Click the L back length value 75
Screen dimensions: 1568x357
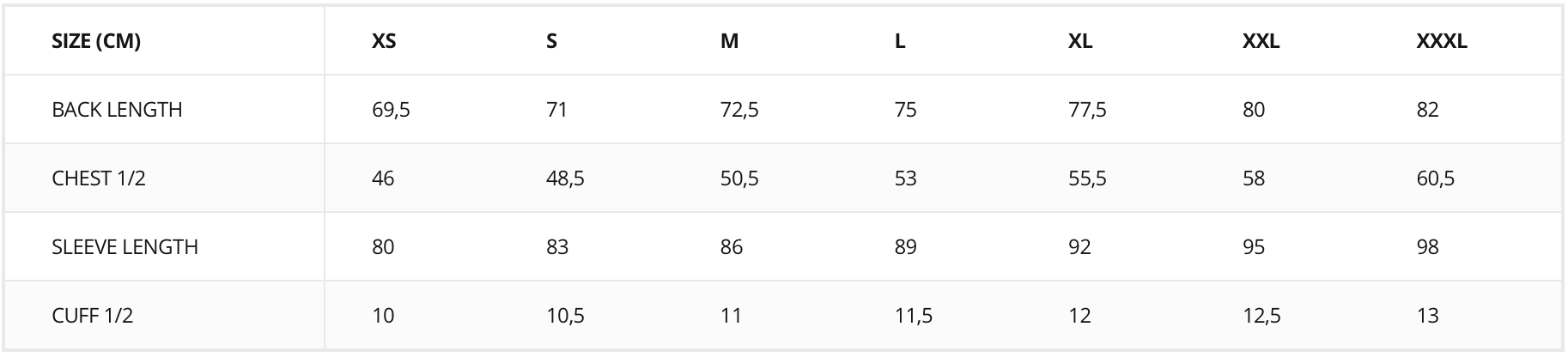pyautogui.click(x=905, y=110)
